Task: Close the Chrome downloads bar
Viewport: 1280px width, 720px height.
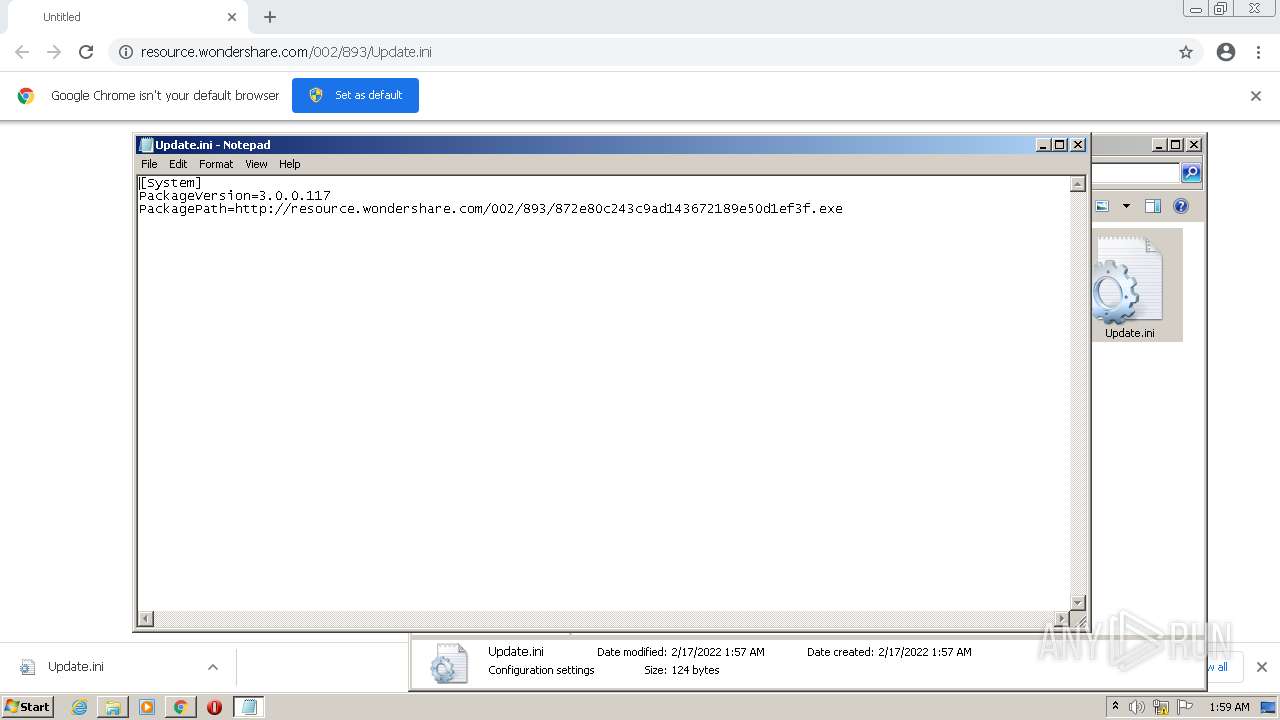Action: click(x=1262, y=667)
